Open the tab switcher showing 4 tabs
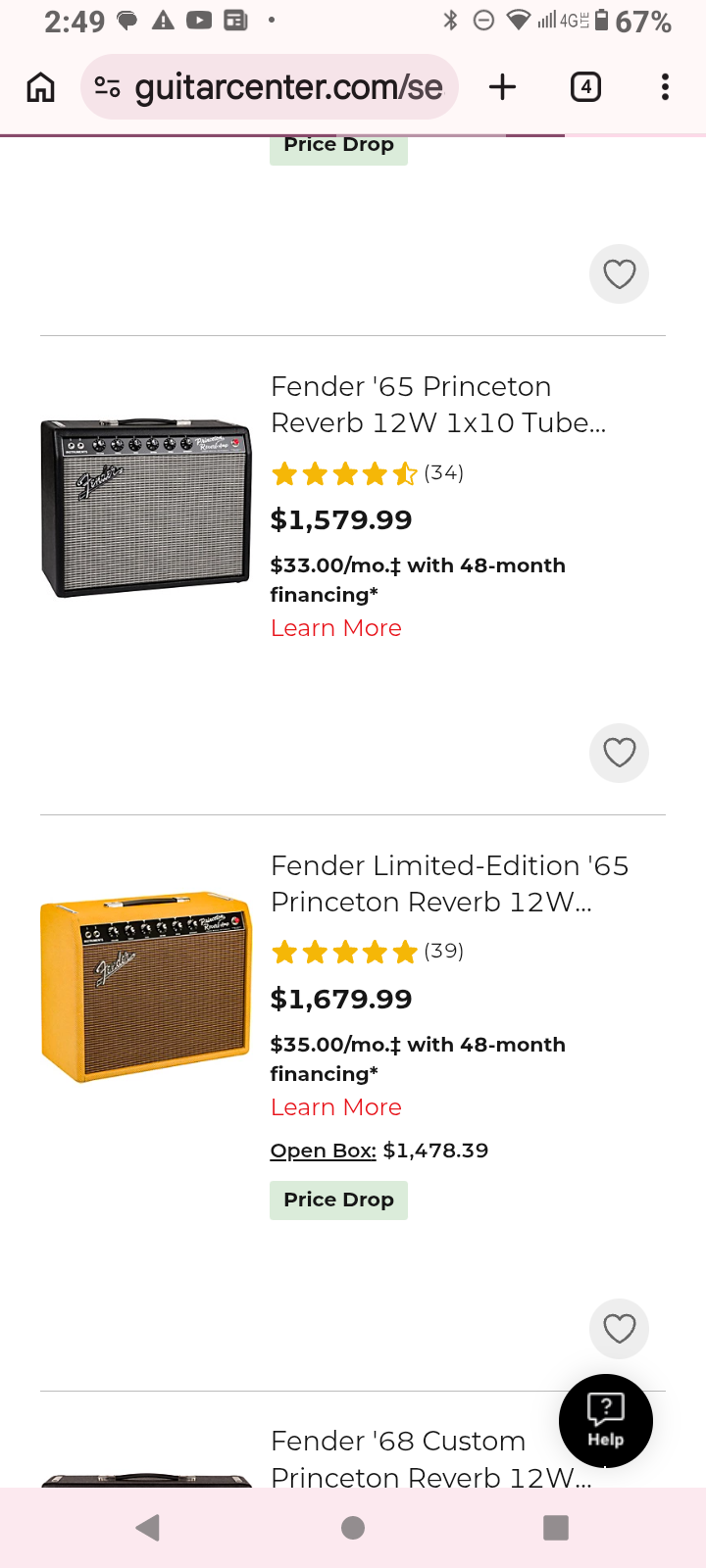706x1568 pixels. pyautogui.click(x=585, y=87)
